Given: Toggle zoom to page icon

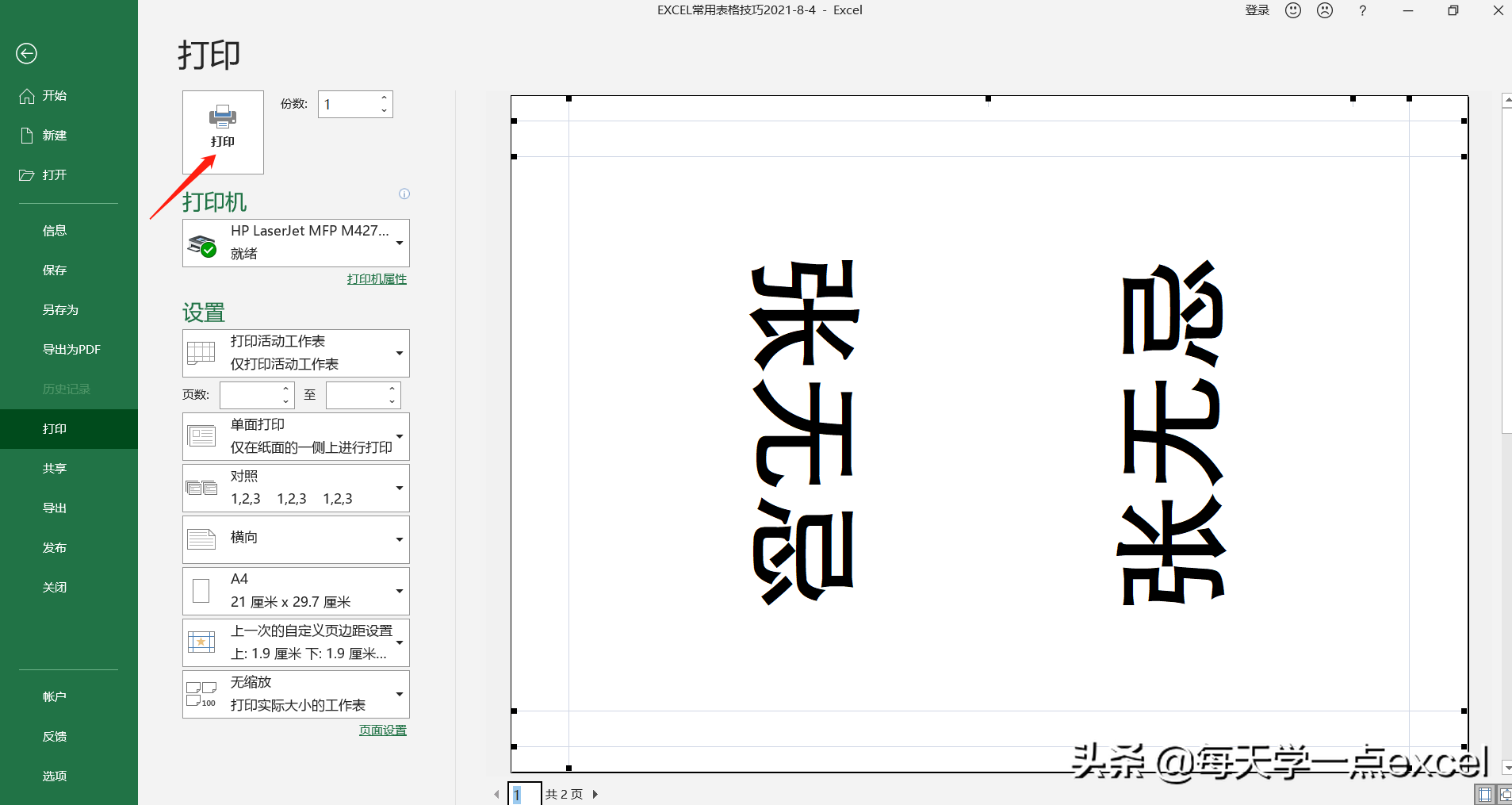Looking at the screenshot, I should 1504,794.
